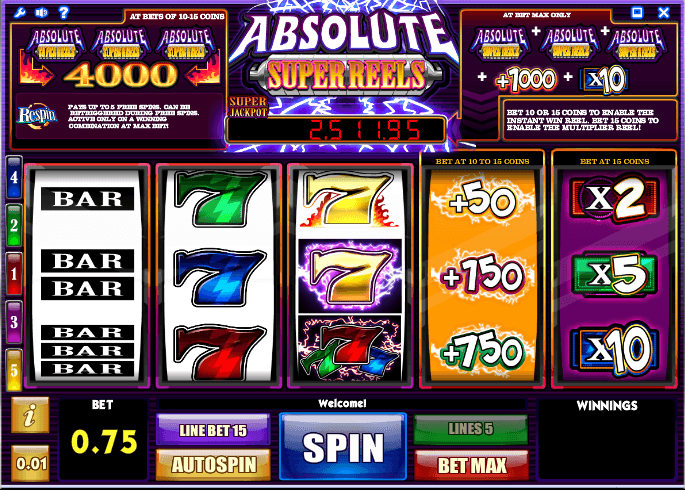Viewport: 685px width, 490px height.
Task: Open the gold info paytable icon
Action: (x=30, y=415)
